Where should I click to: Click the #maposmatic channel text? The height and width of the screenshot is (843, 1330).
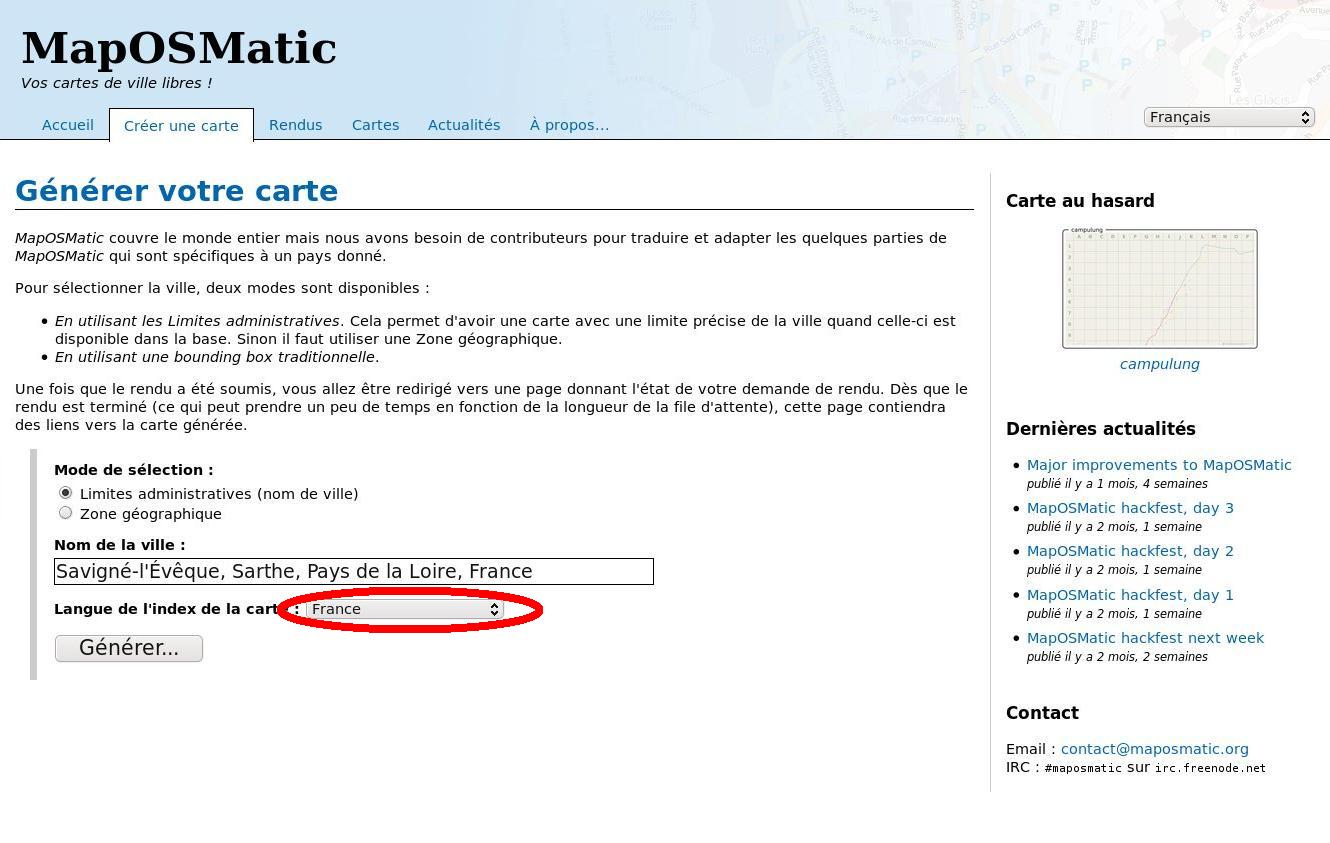(1083, 768)
